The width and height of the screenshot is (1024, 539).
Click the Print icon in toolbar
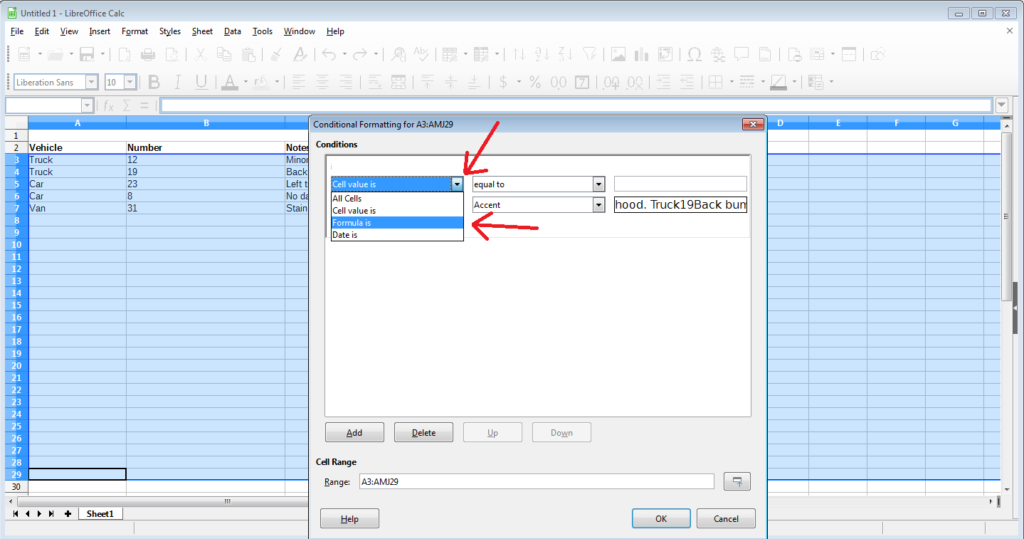pyautogui.click(x=148, y=55)
